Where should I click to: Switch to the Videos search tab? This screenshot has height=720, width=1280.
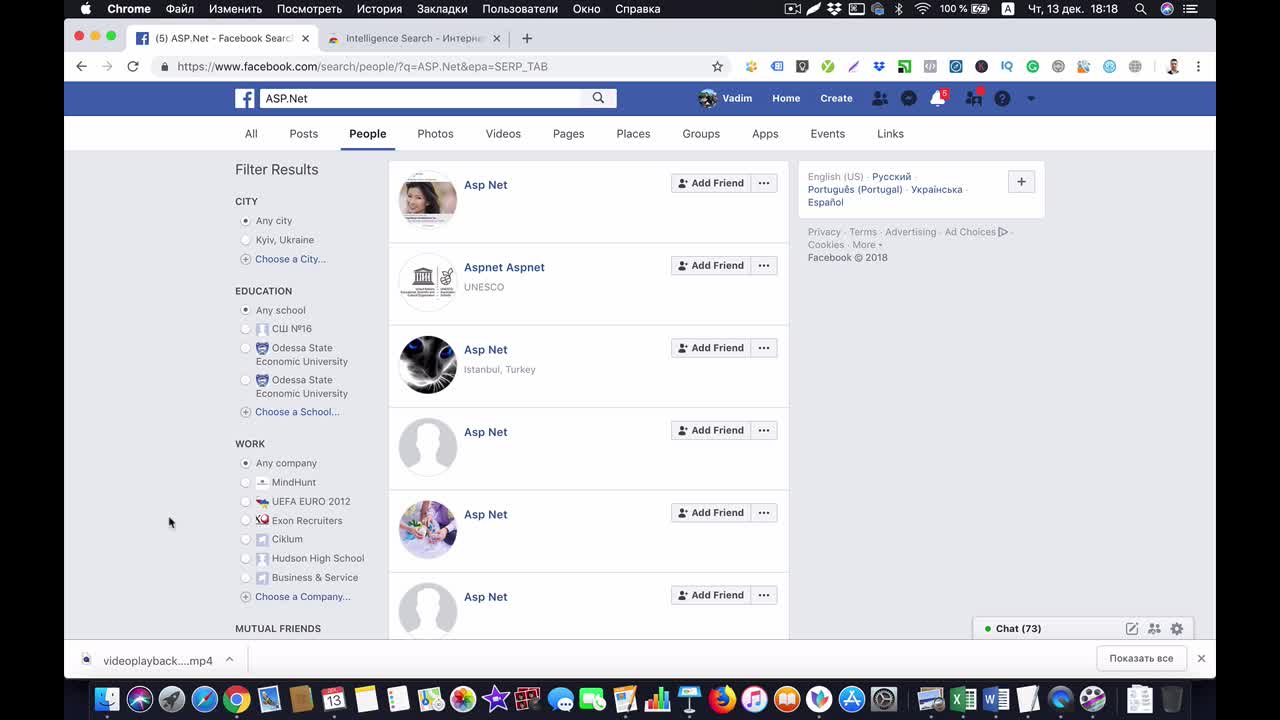tap(503, 134)
